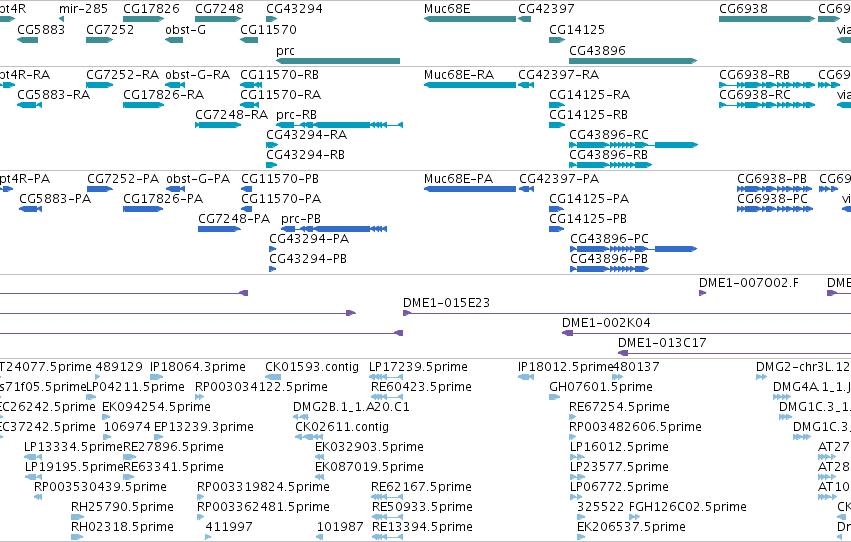Select the EK206537.5prime EST label
The height and width of the screenshot is (542, 851).
(631, 527)
